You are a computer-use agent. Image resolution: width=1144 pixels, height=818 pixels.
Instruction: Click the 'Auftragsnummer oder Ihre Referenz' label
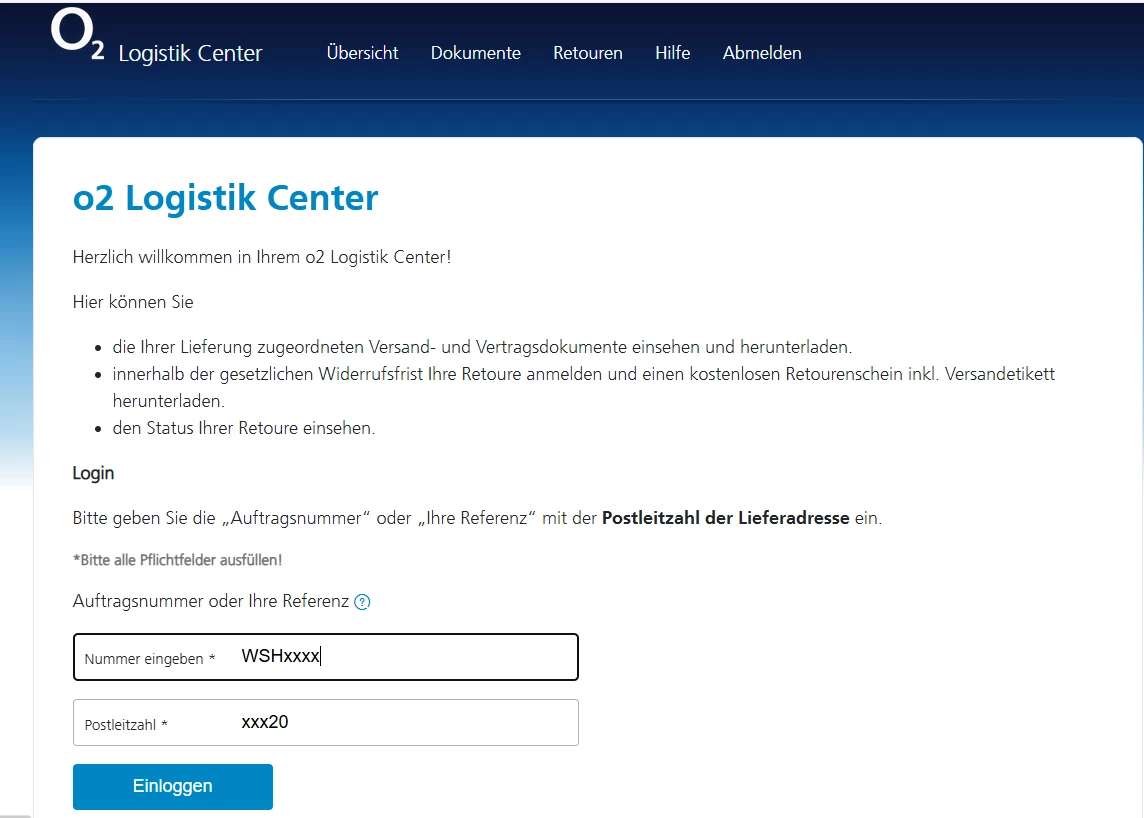[x=211, y=601]
